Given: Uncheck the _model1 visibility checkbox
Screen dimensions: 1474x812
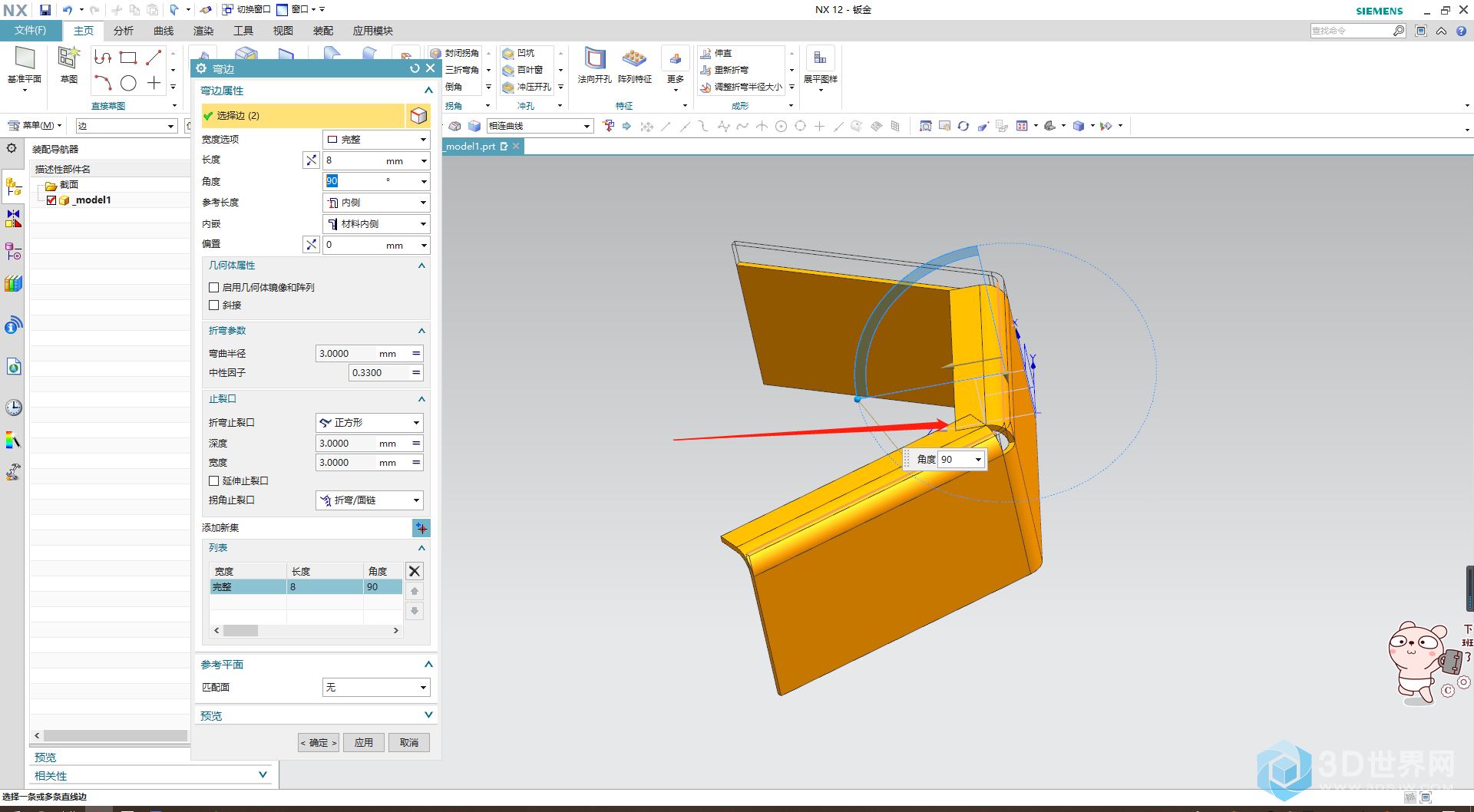Looking at the screenshot, I should click(51, 200).
